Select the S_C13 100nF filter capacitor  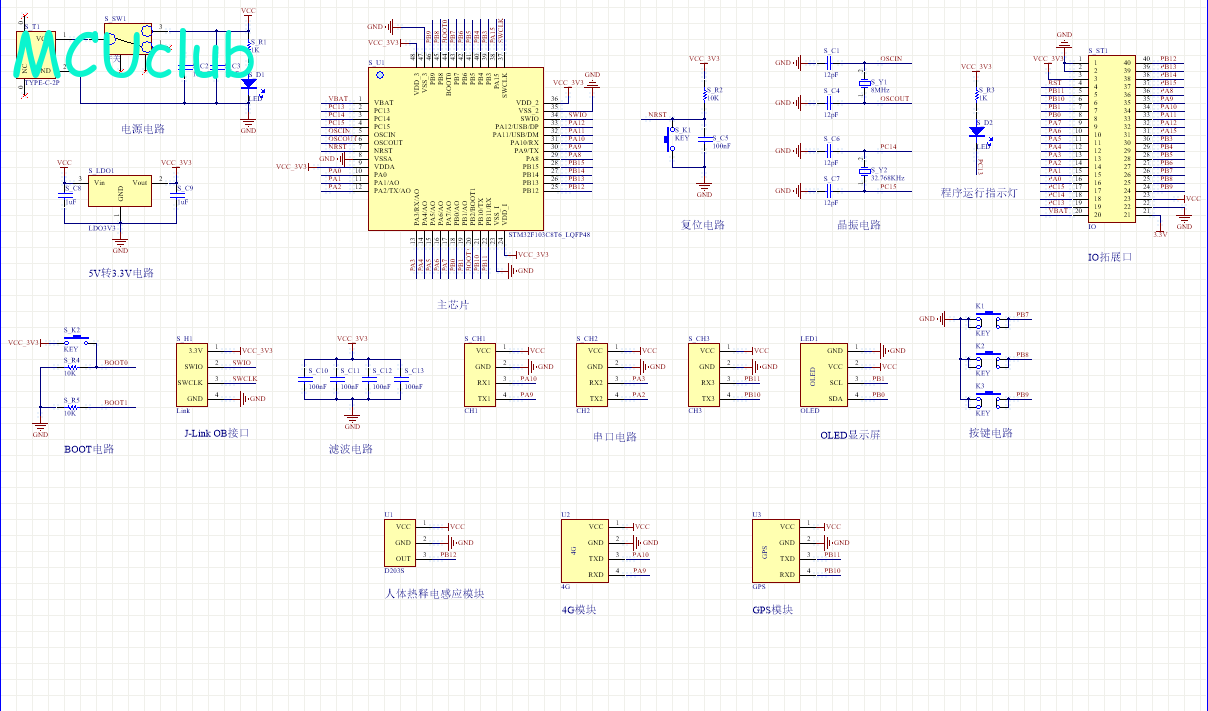pos(400,378)
